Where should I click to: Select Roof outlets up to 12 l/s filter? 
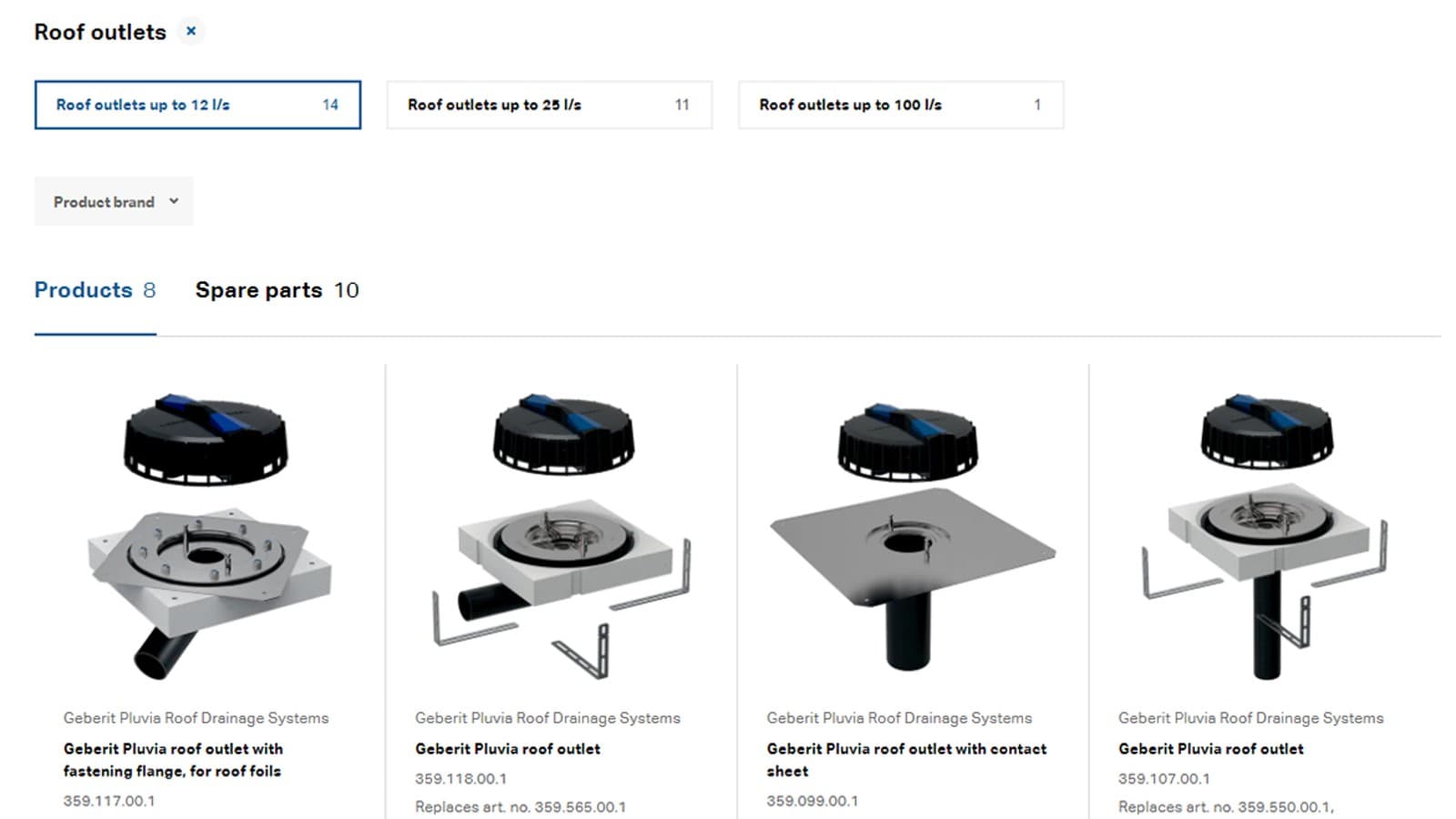tap(197, 105)
